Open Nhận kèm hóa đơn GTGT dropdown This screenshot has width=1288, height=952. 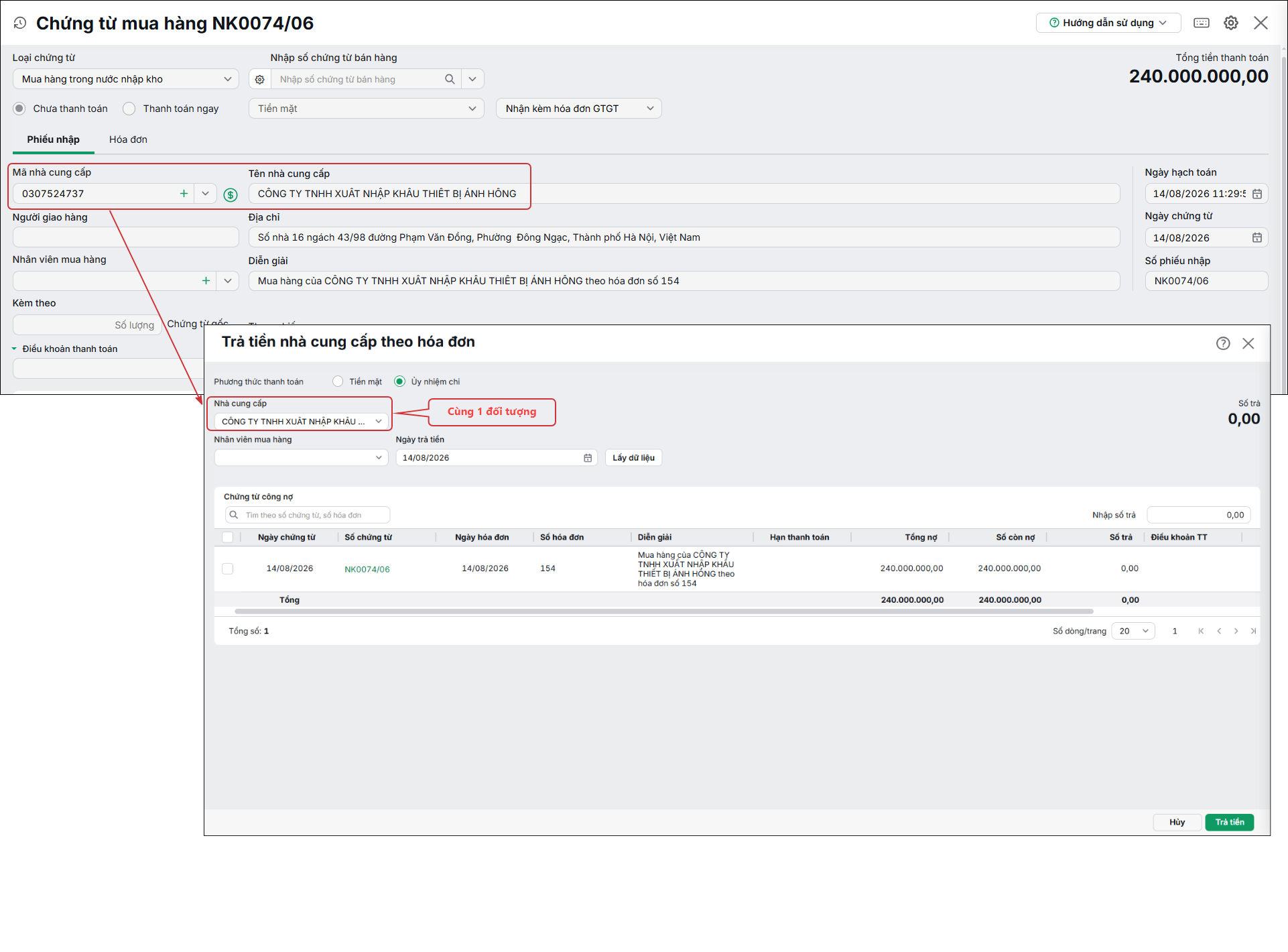(x=578, y=109)
